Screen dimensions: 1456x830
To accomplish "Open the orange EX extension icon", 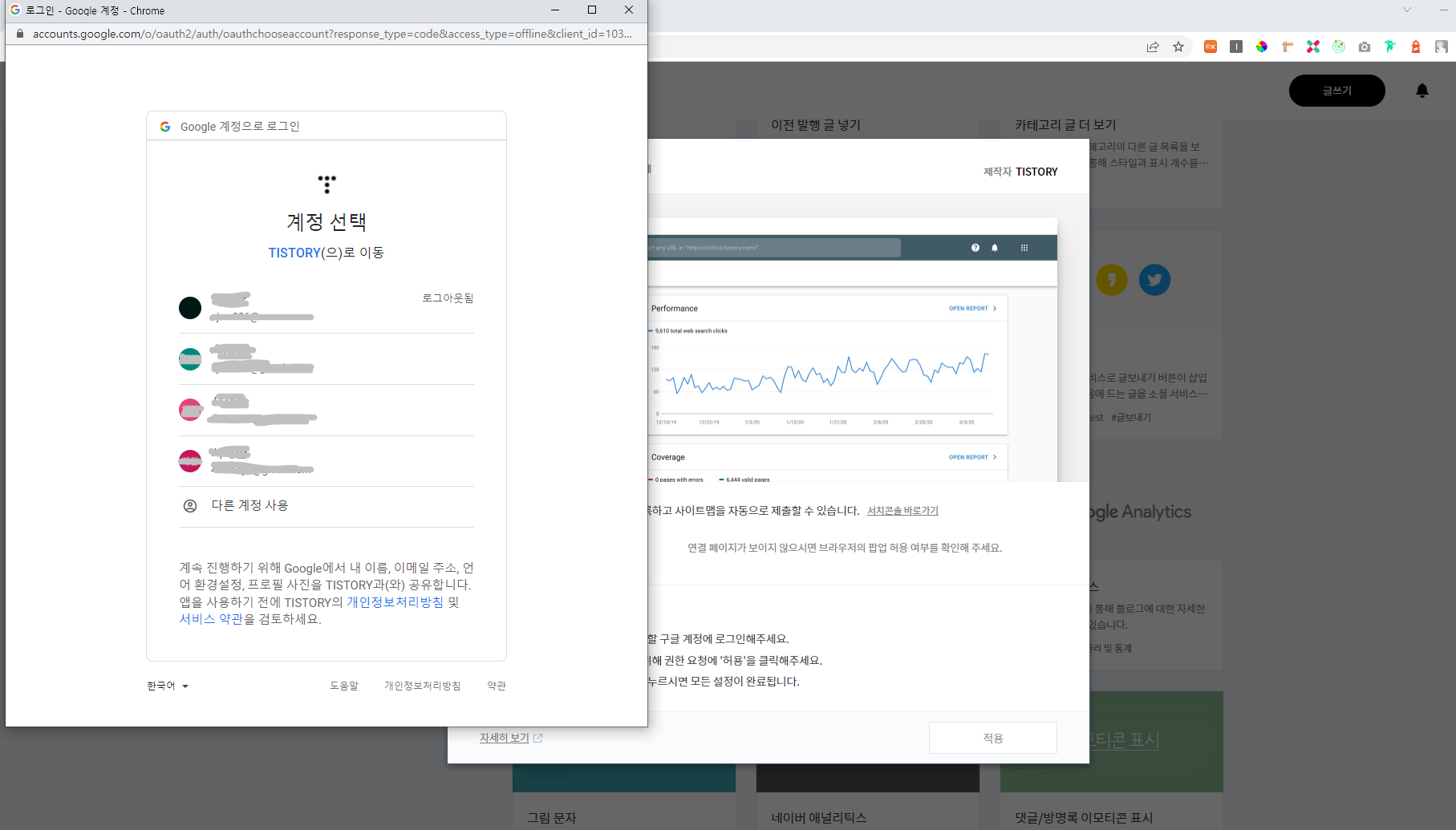I will (1211, 47).
